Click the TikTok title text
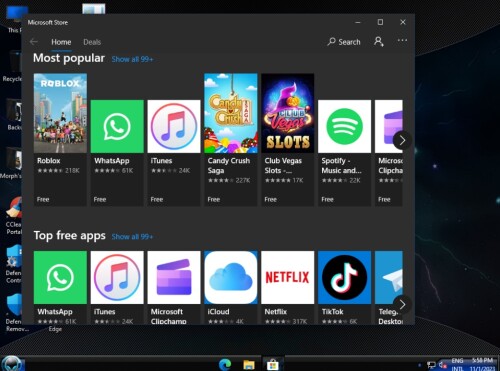The height and width of the screenshot is (371, 500). (x=332, y=312)
